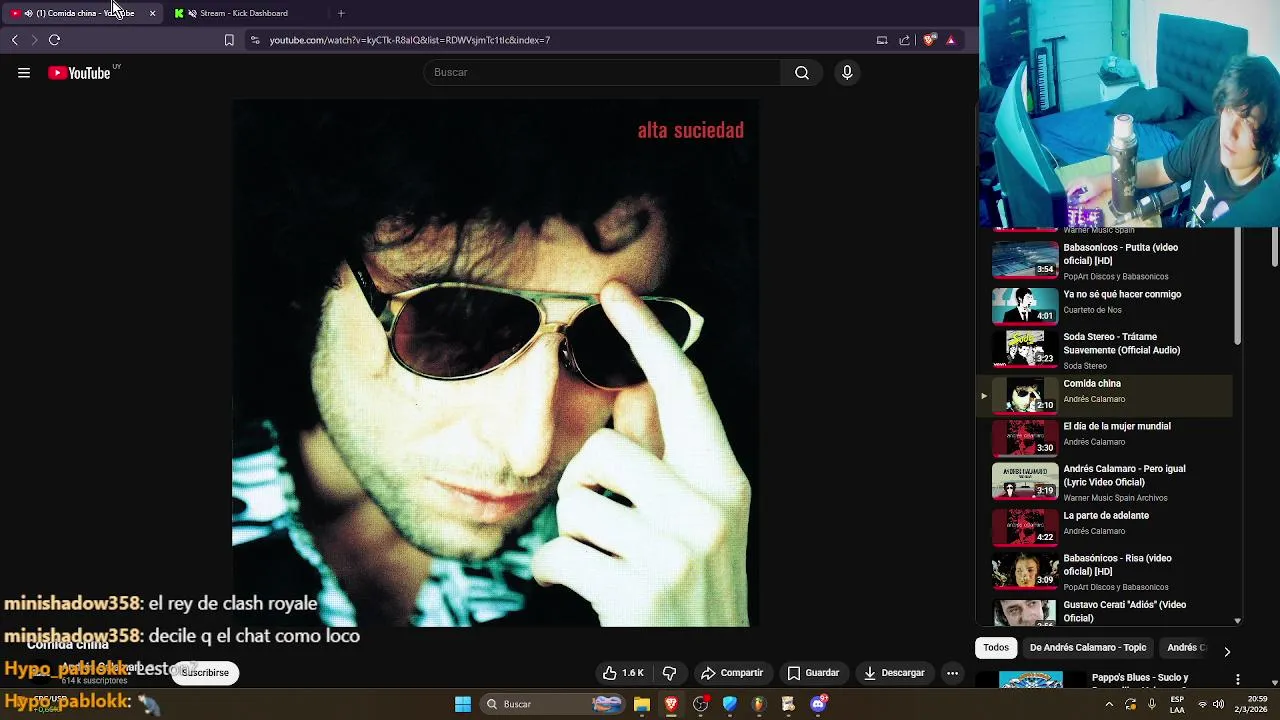
Task: Unmute the Stream - Kick Dashboard tab
Action: point(192,13)
